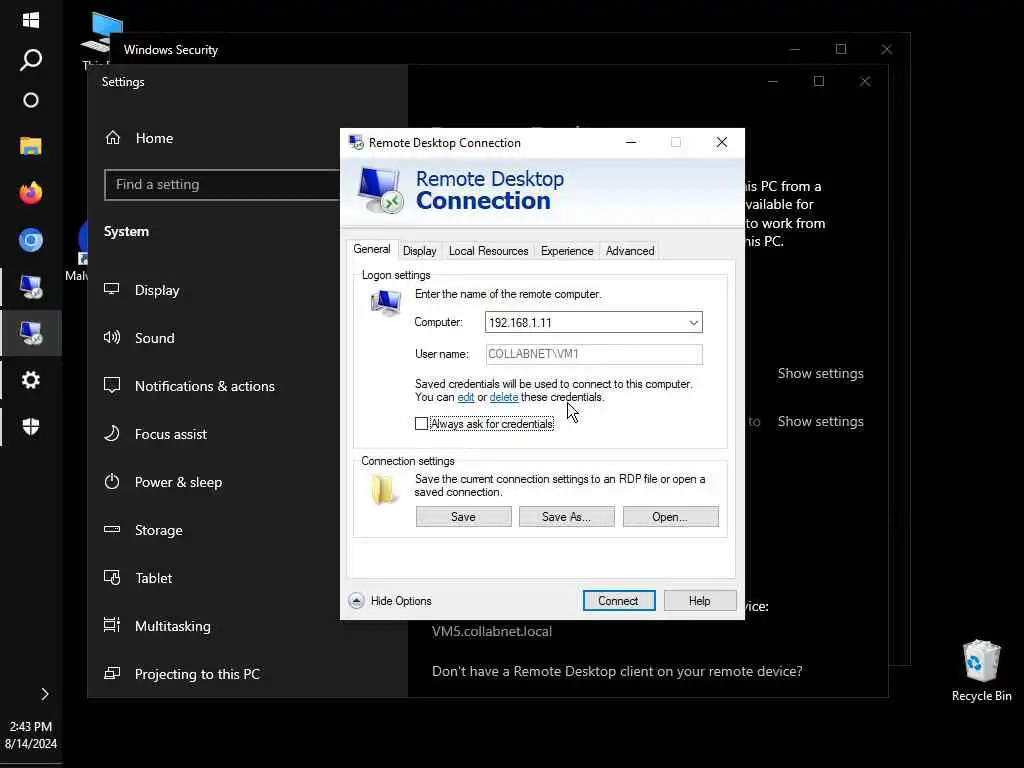This screenshot has width=1024, height=768.
Task: Click the Save As... button
Action: 566,517
